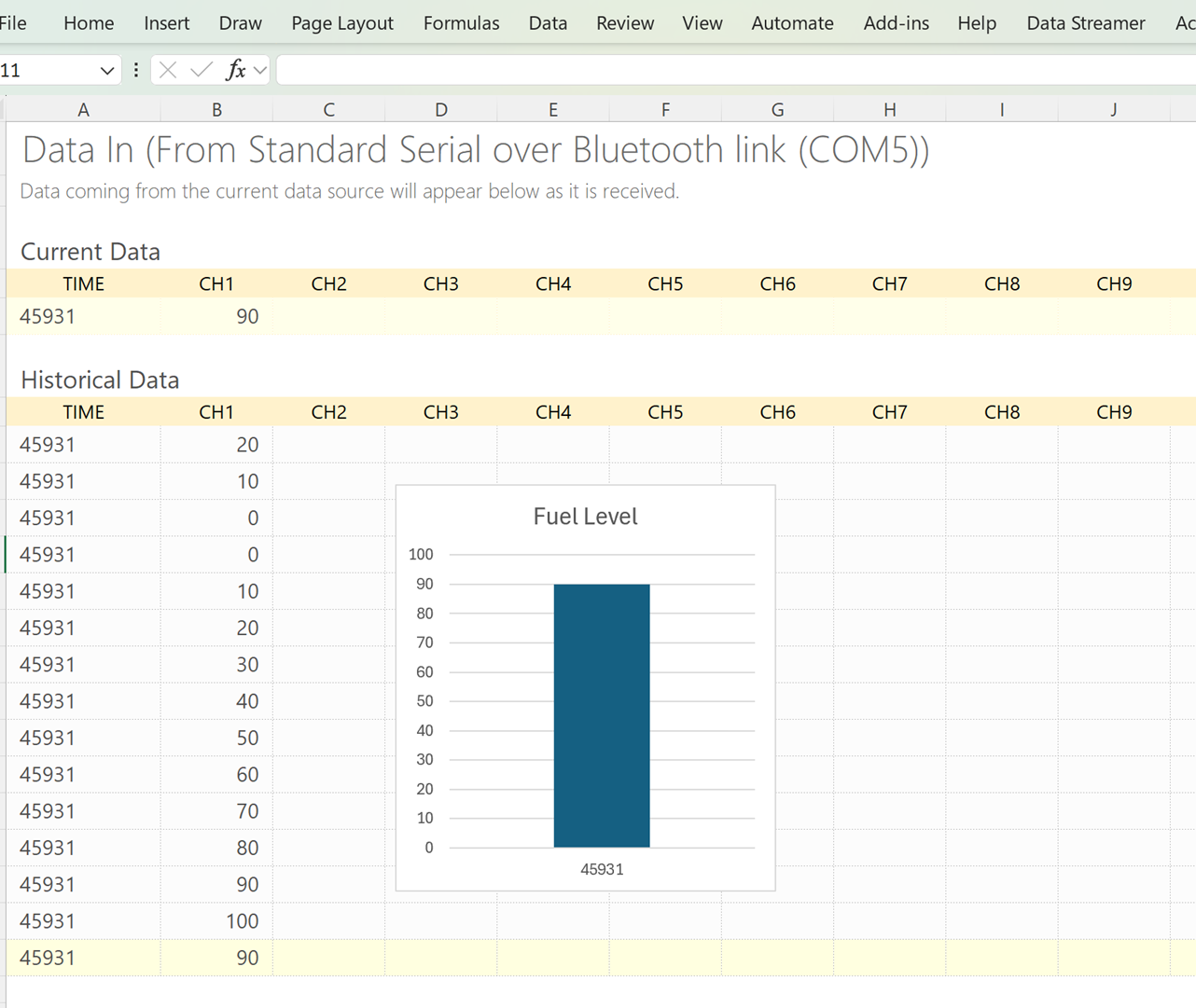Click the Cancel (X) icon in formula bar
Image resolution: width=1196 pixels, height=1008 pixels.
pyautogui.click(x=168, y=70)
